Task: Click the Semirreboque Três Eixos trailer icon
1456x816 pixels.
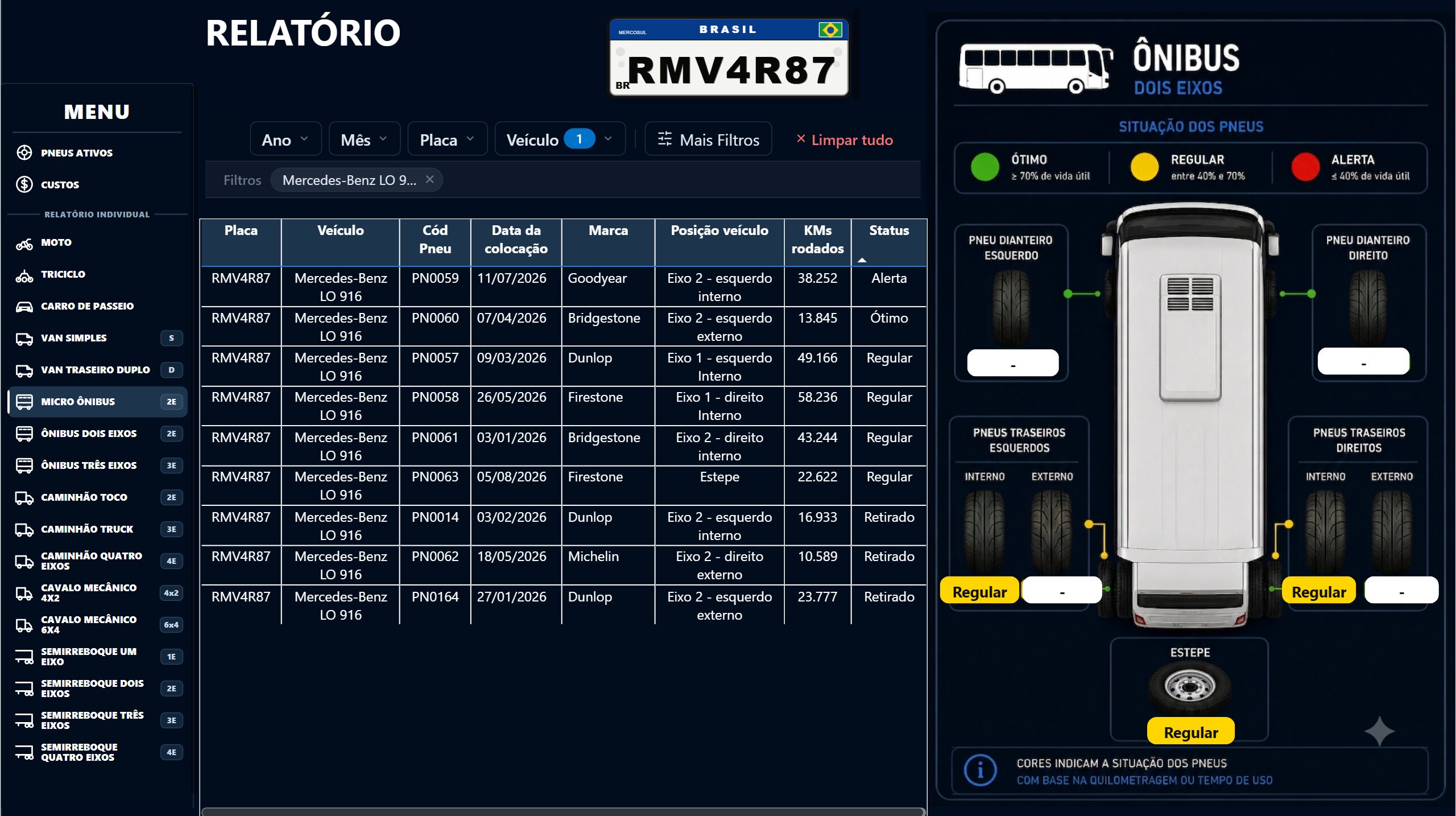Action: coord(24,720)
